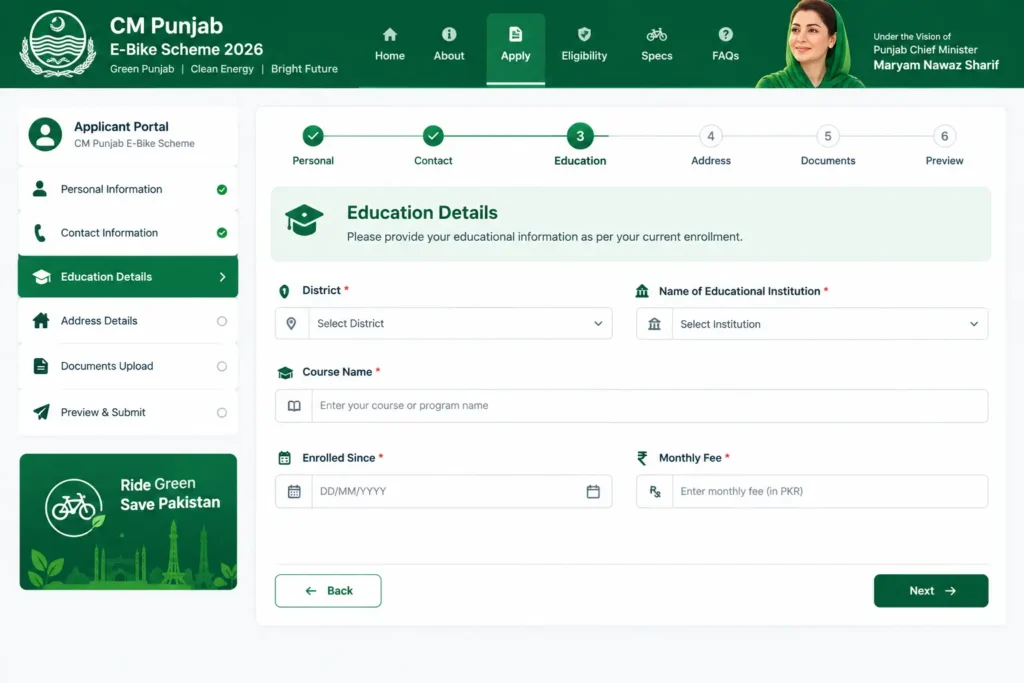Click the paper plane icon beside Preview & Submit

41,412
